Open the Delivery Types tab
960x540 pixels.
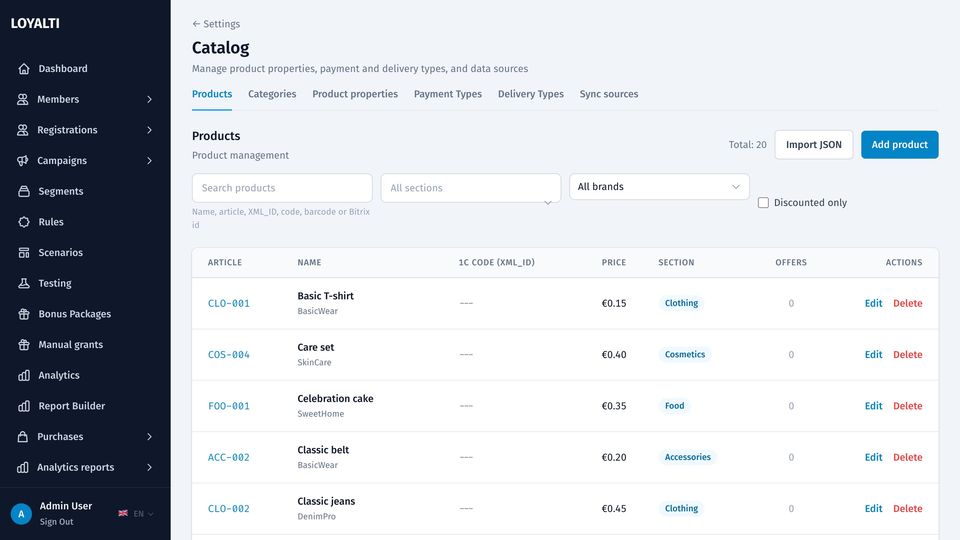tap(531, 94)
